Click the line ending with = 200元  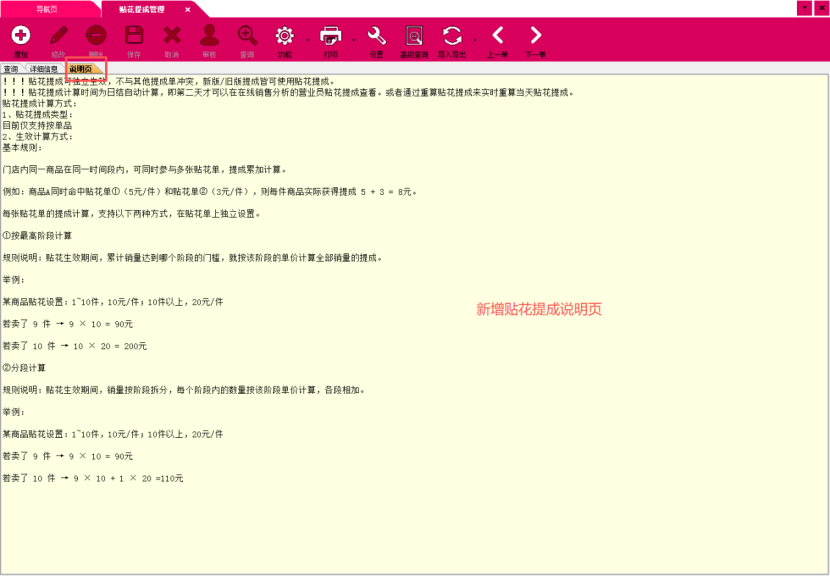tap(75, 346)
